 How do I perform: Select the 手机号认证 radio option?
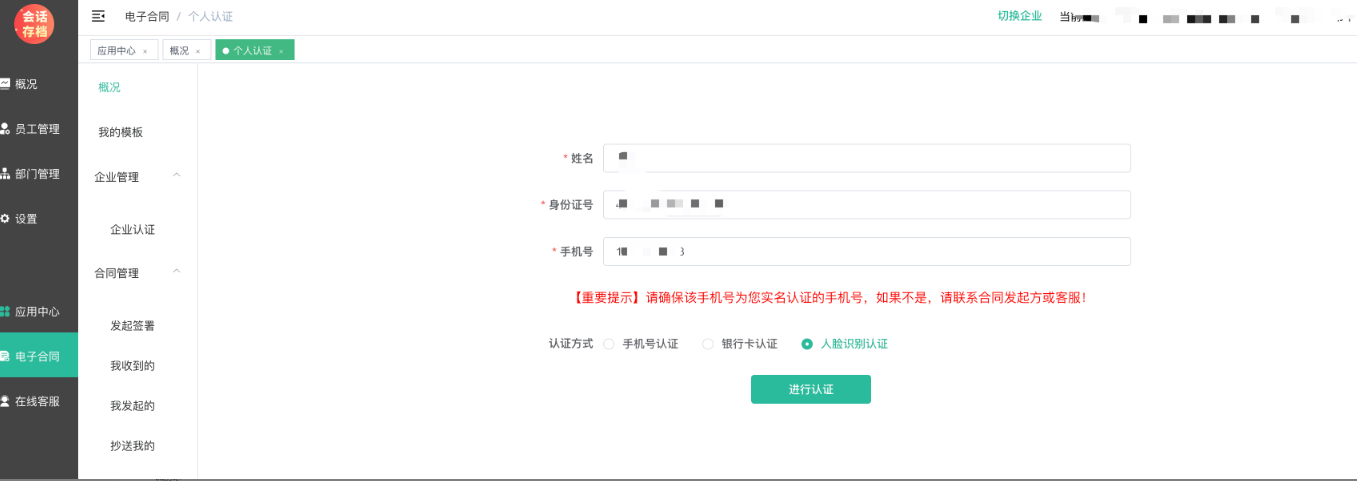pos(609,344)
